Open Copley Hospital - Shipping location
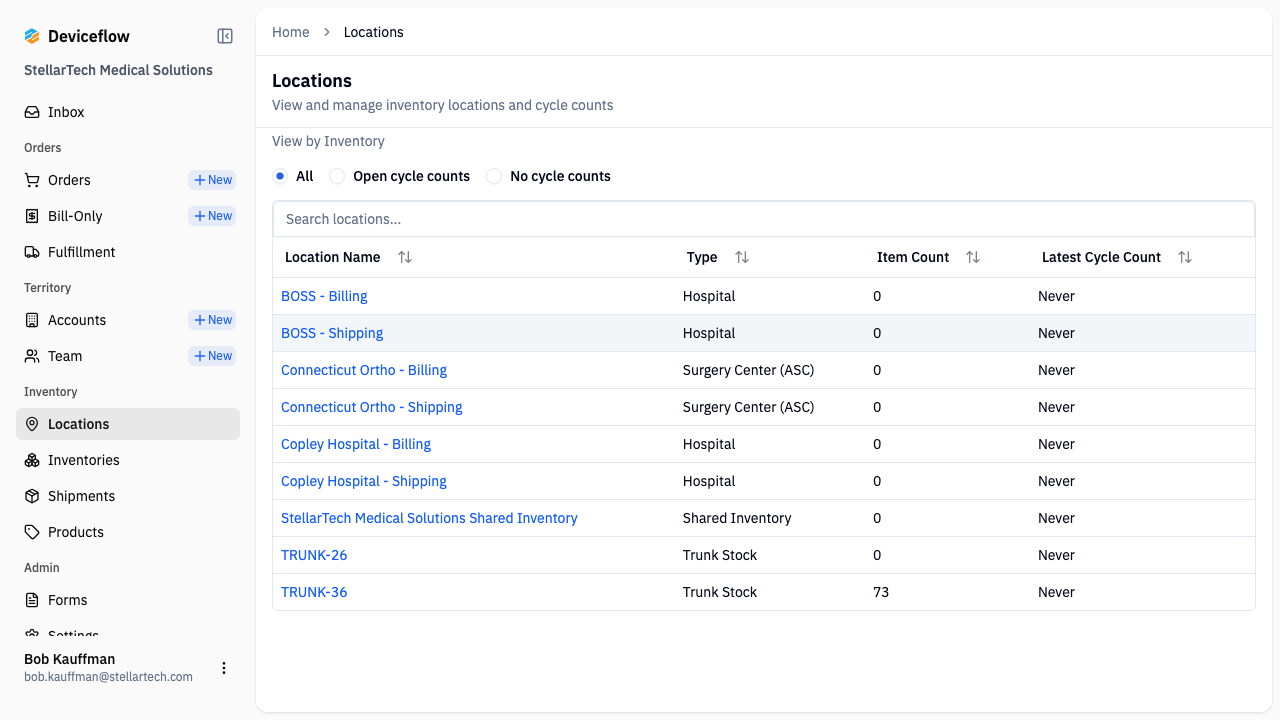The height and width of the screenshot is (720, 1280). 364,481
